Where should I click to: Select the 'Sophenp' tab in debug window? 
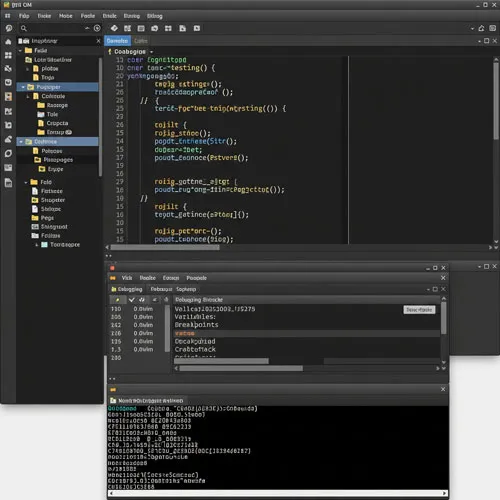(x=186, y=289)
